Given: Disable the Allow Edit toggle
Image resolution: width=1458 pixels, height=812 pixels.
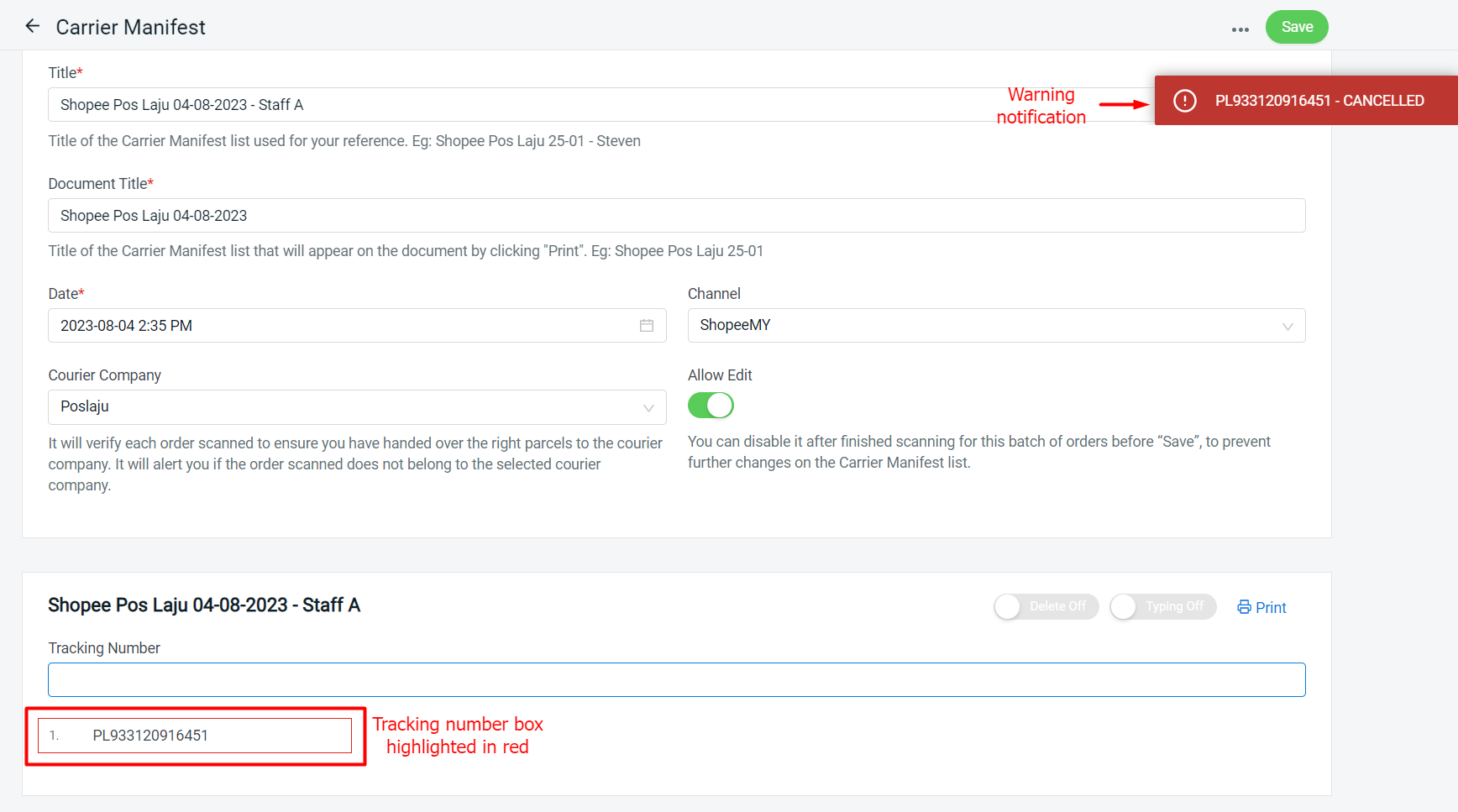Looking at the screenshot, I should (x=711, y=406).
